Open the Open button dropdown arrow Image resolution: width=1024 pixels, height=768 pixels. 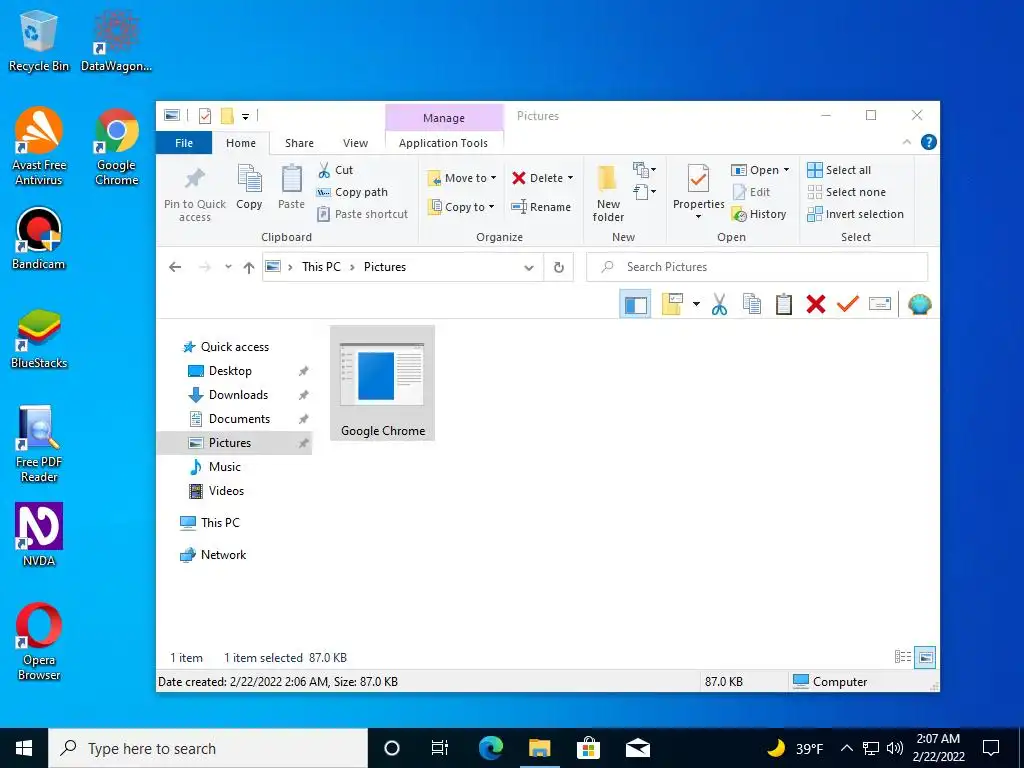tap(786, 170)
